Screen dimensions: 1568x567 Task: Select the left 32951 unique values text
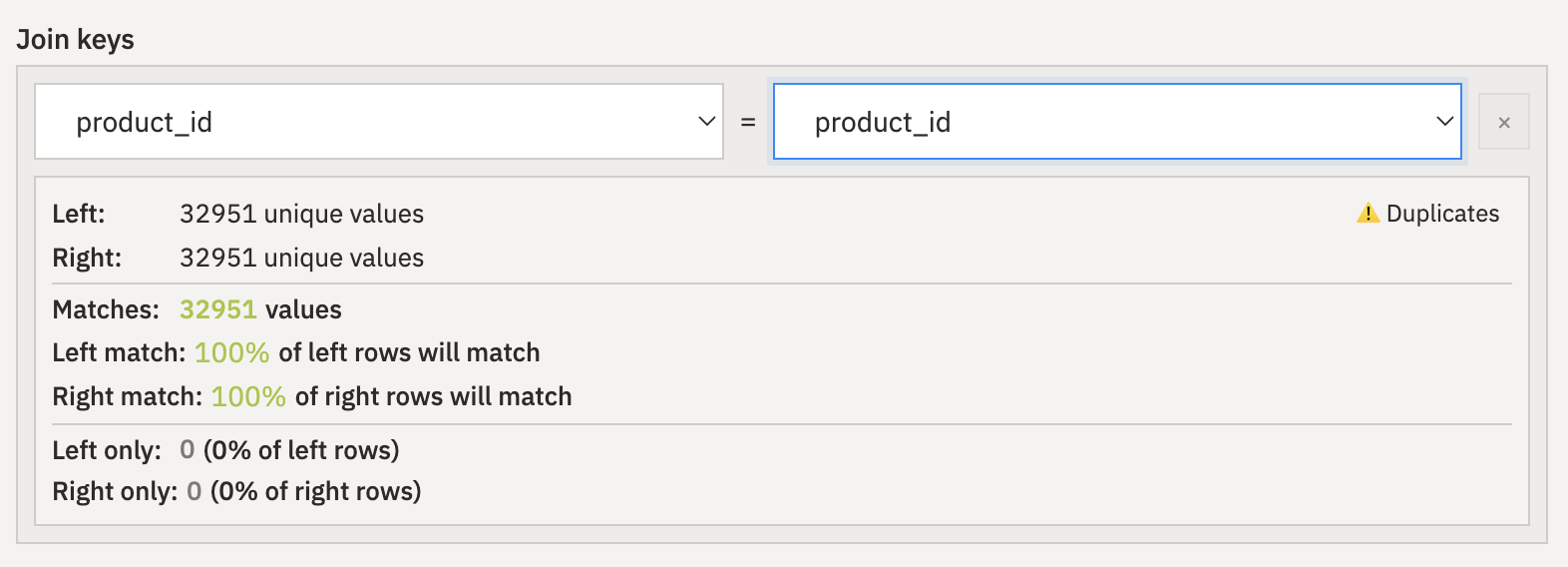pyautogui.click(x=301, y=214)
